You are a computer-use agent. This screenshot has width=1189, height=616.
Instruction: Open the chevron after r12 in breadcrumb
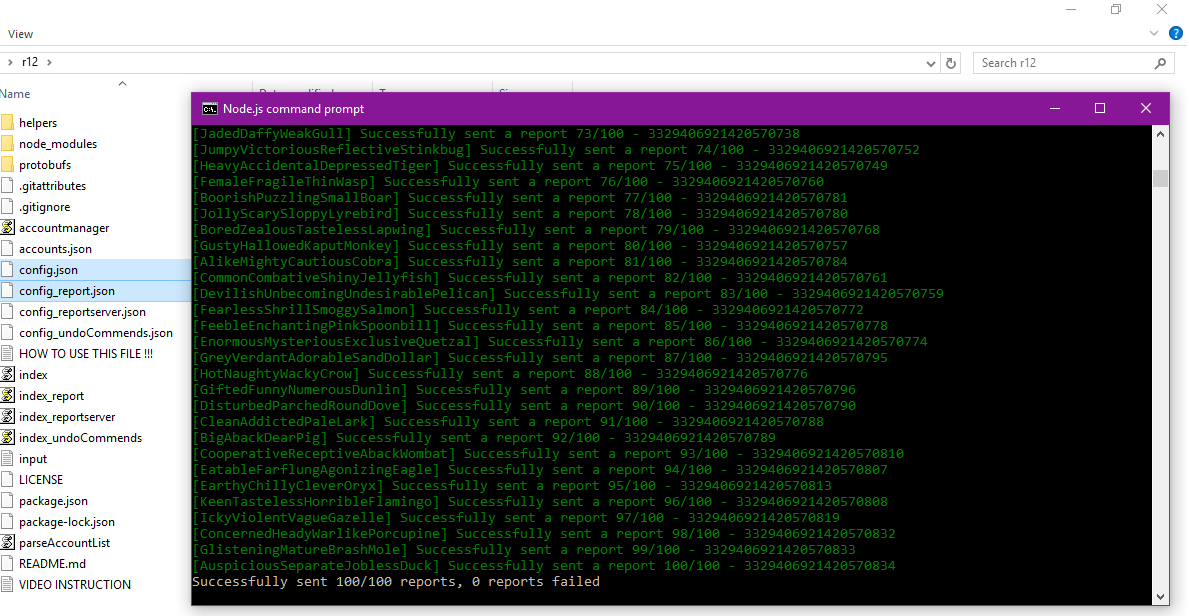[49, 62]
